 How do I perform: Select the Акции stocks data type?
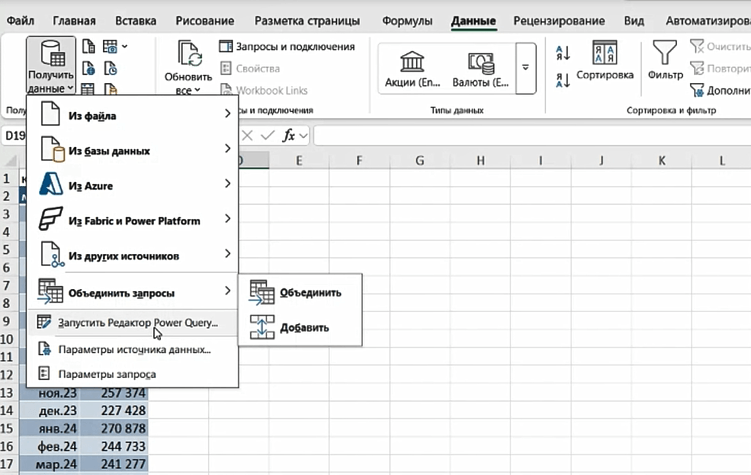(412, 69)
